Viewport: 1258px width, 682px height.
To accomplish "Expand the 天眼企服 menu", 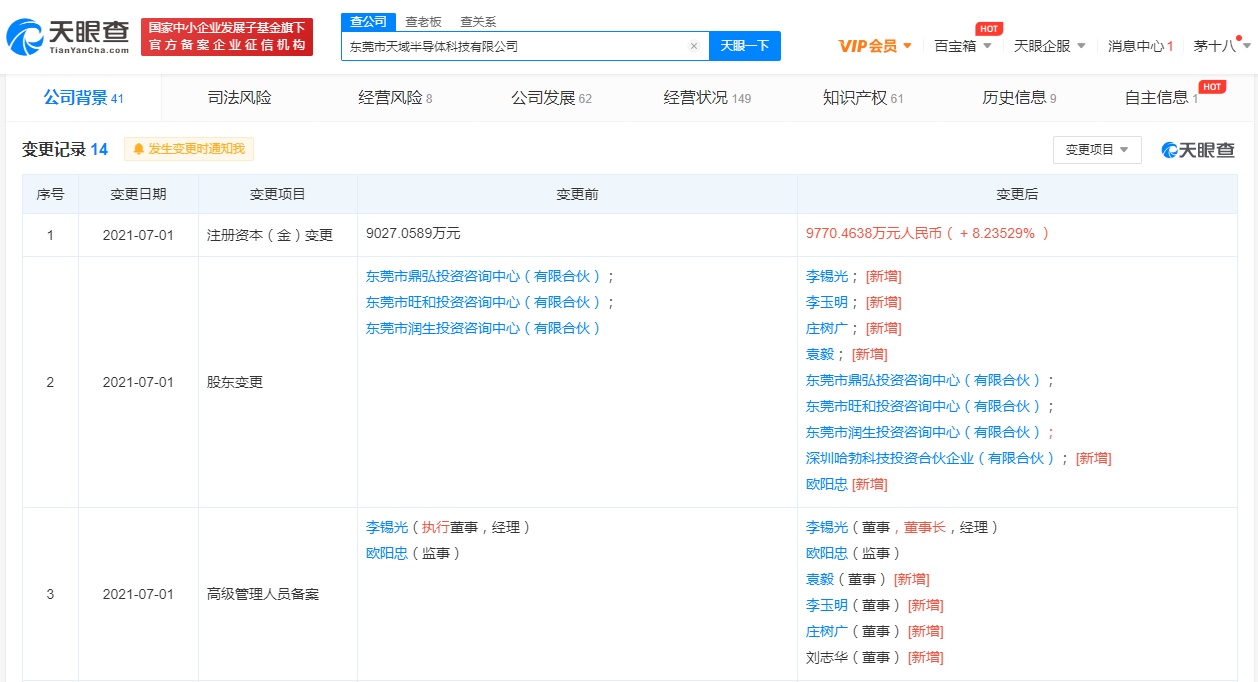I will (1049, 46).
